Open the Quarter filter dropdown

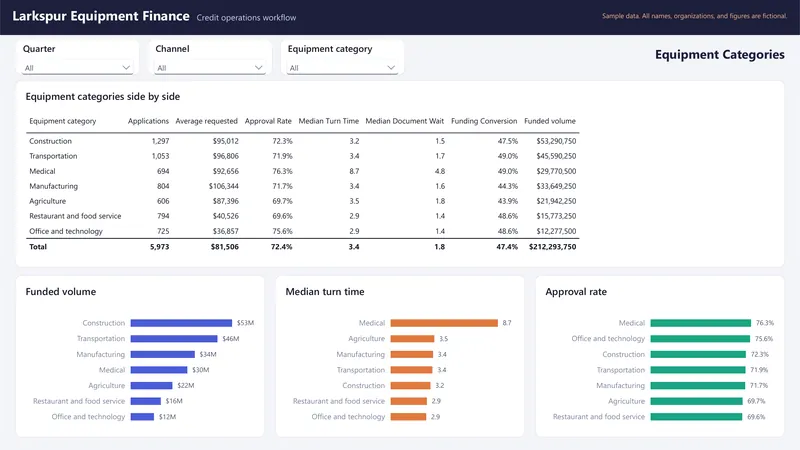pos(77,68)
